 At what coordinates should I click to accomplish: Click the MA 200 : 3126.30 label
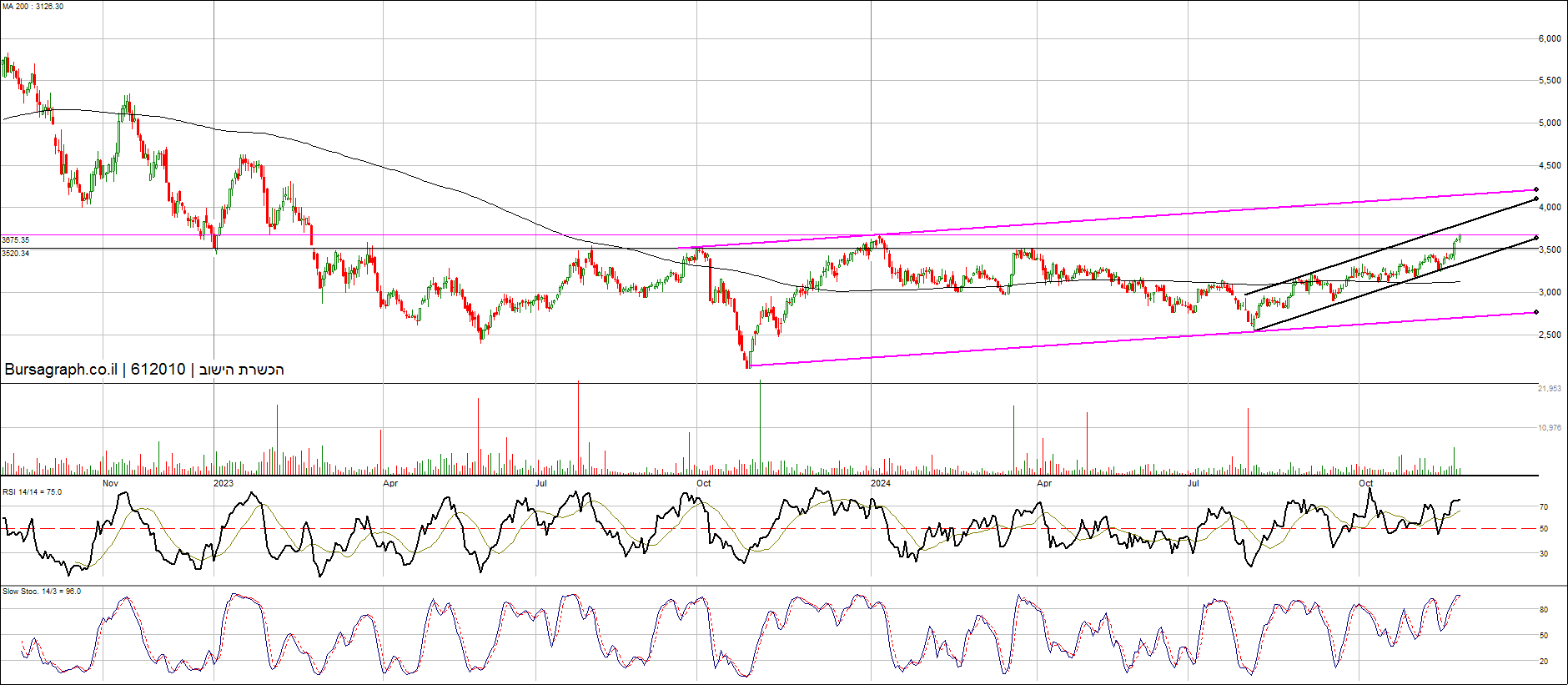click(33, 7)
